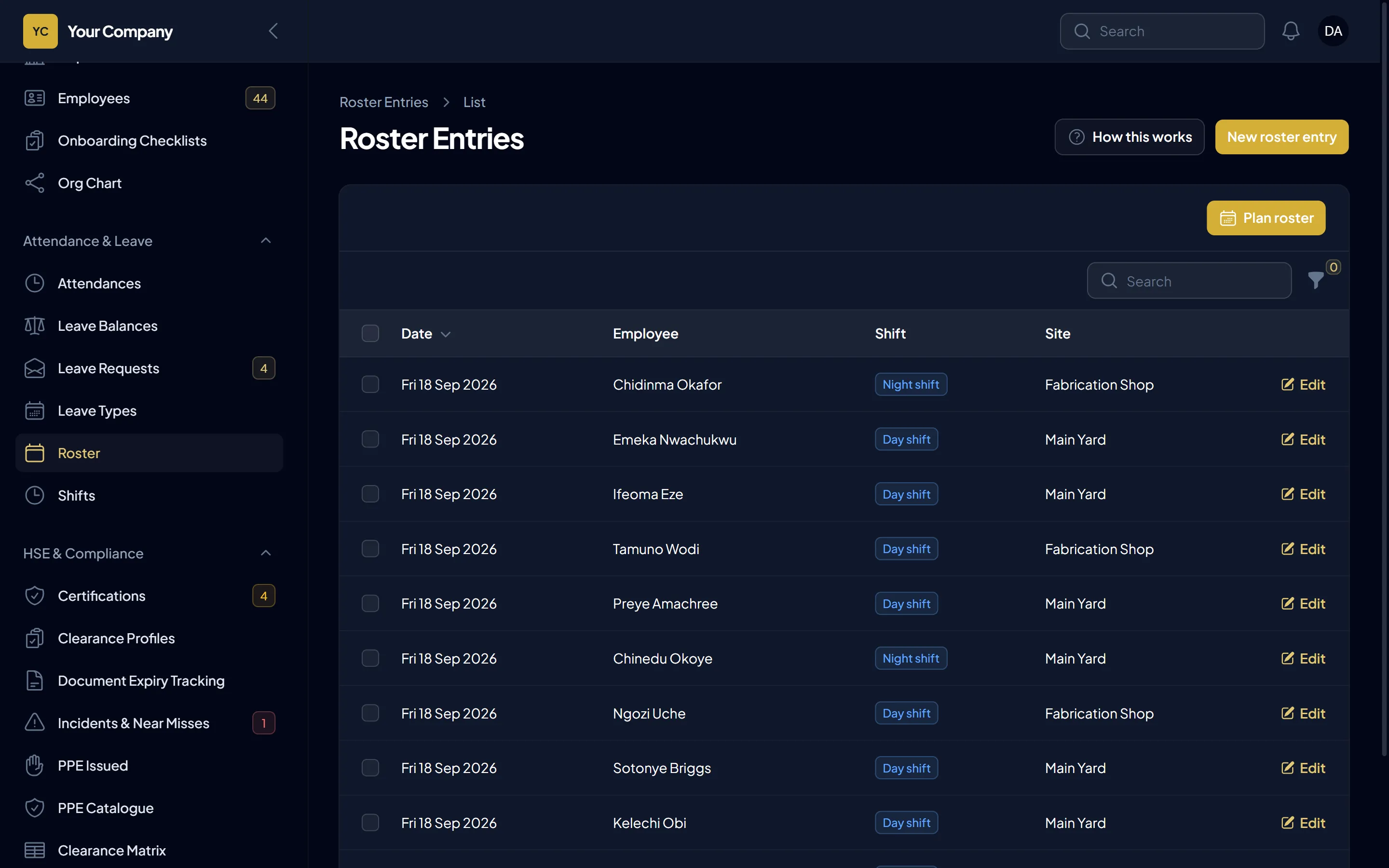Select the Tamuno Wodi row checkbox
Image resolution: width=1389 pixels, height=868 pixels.
[370, 549]
